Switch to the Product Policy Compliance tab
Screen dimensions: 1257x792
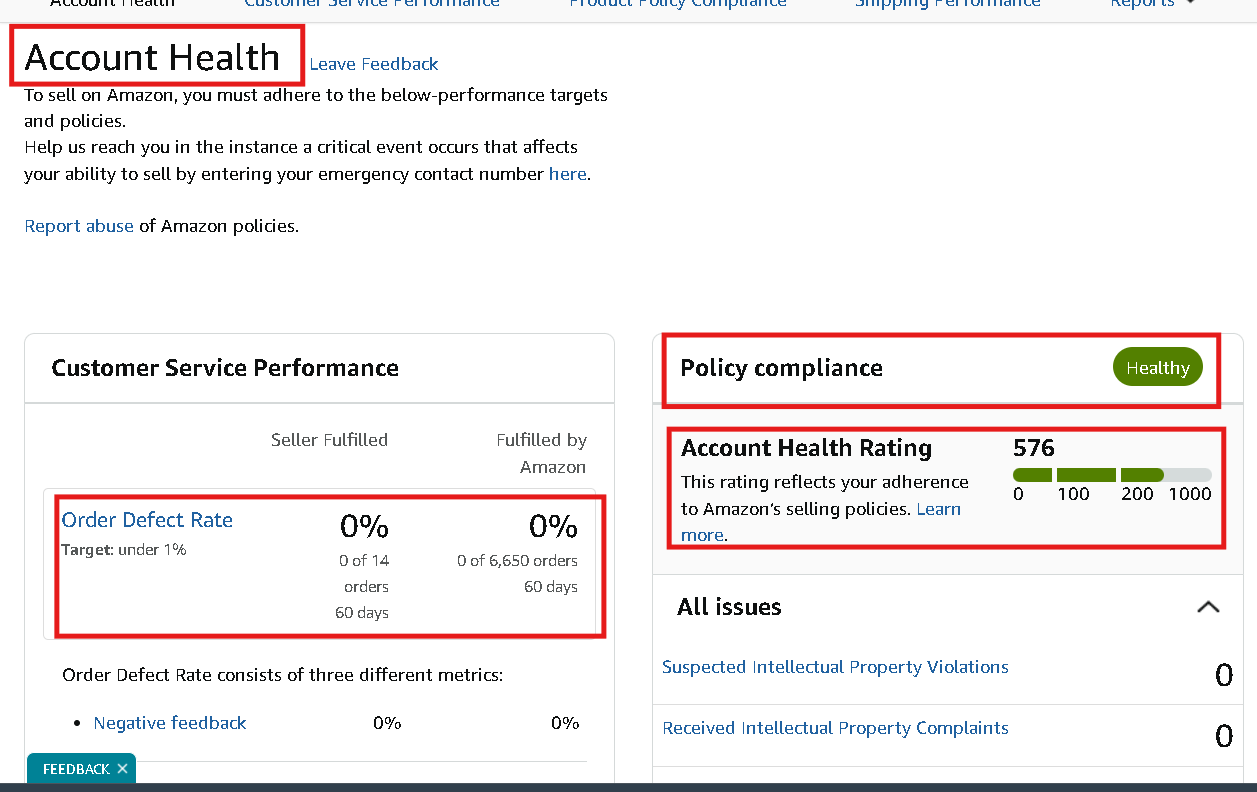tap(678, 3)
